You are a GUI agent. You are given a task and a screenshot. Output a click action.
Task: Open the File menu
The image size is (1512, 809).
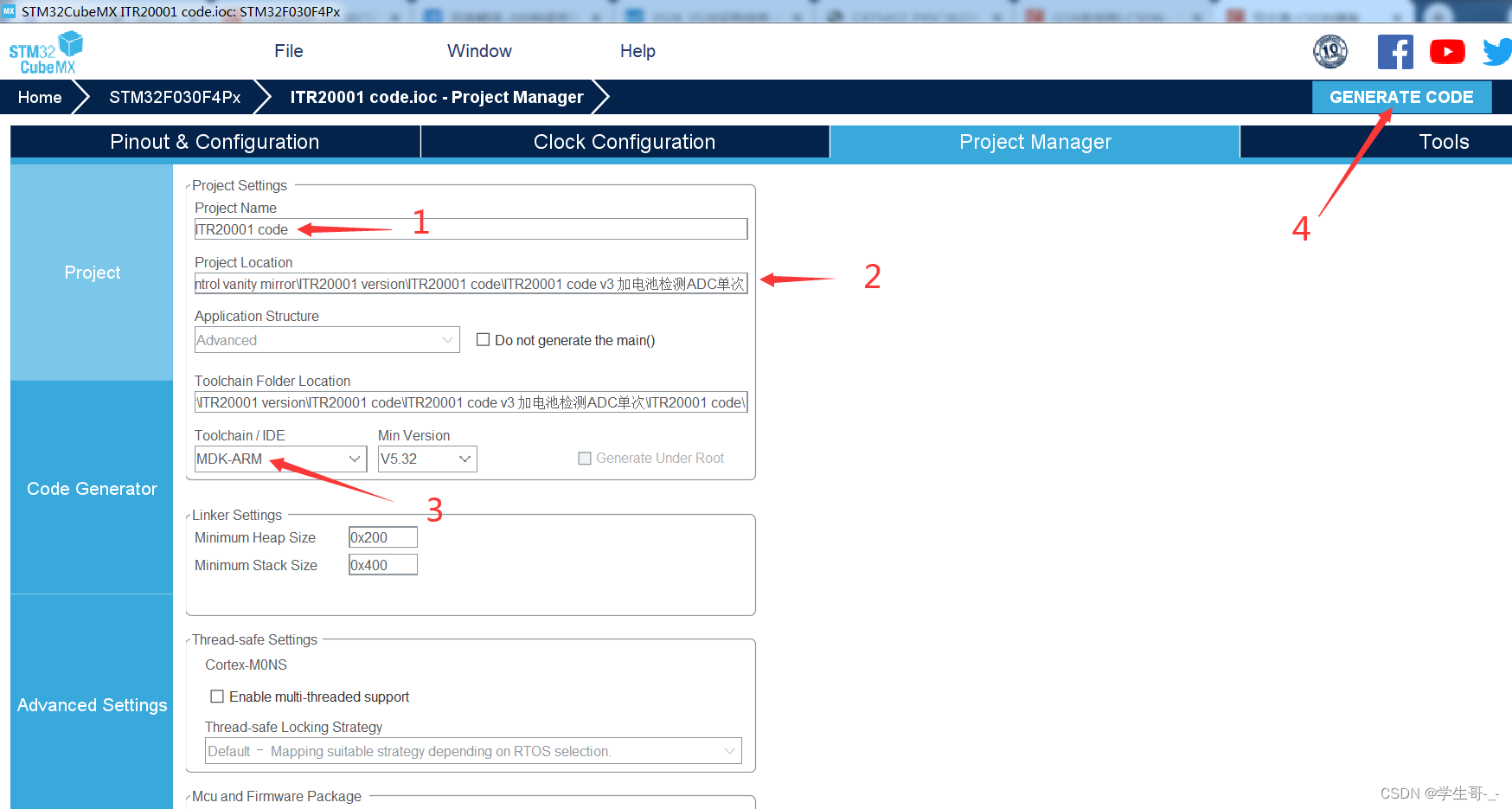pyautogui.click(x=289, y=51)
